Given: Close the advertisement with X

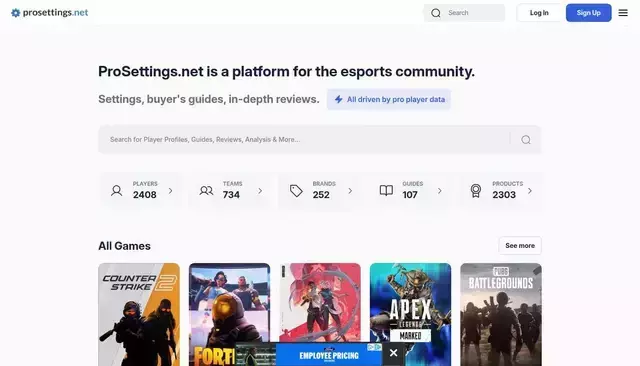Looking at the screenshot, I should click(393, 353).
